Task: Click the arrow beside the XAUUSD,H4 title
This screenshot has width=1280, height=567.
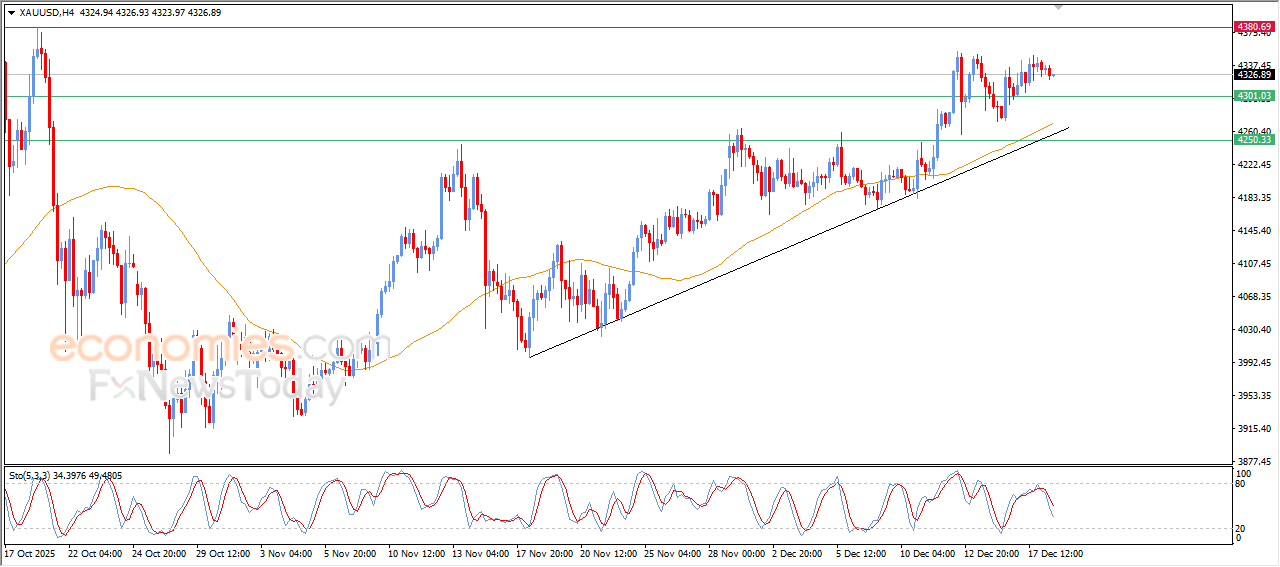Action: pyautogui.click(x=11, y=13)
